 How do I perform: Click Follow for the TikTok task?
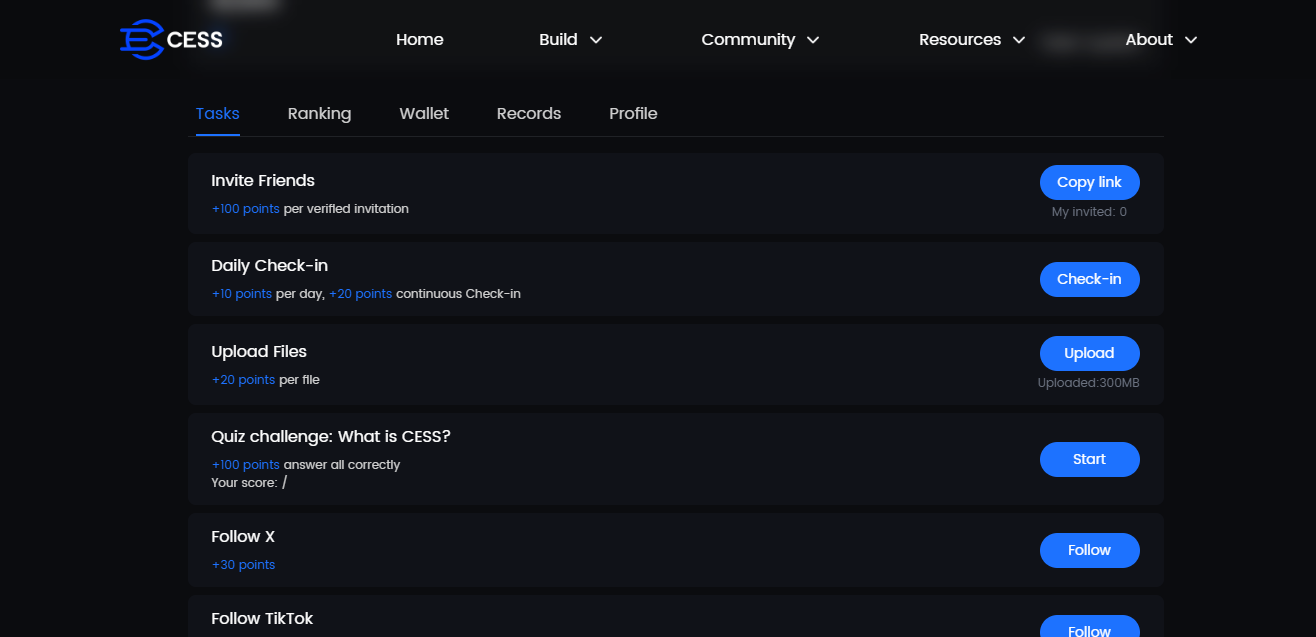(1089, 628)
